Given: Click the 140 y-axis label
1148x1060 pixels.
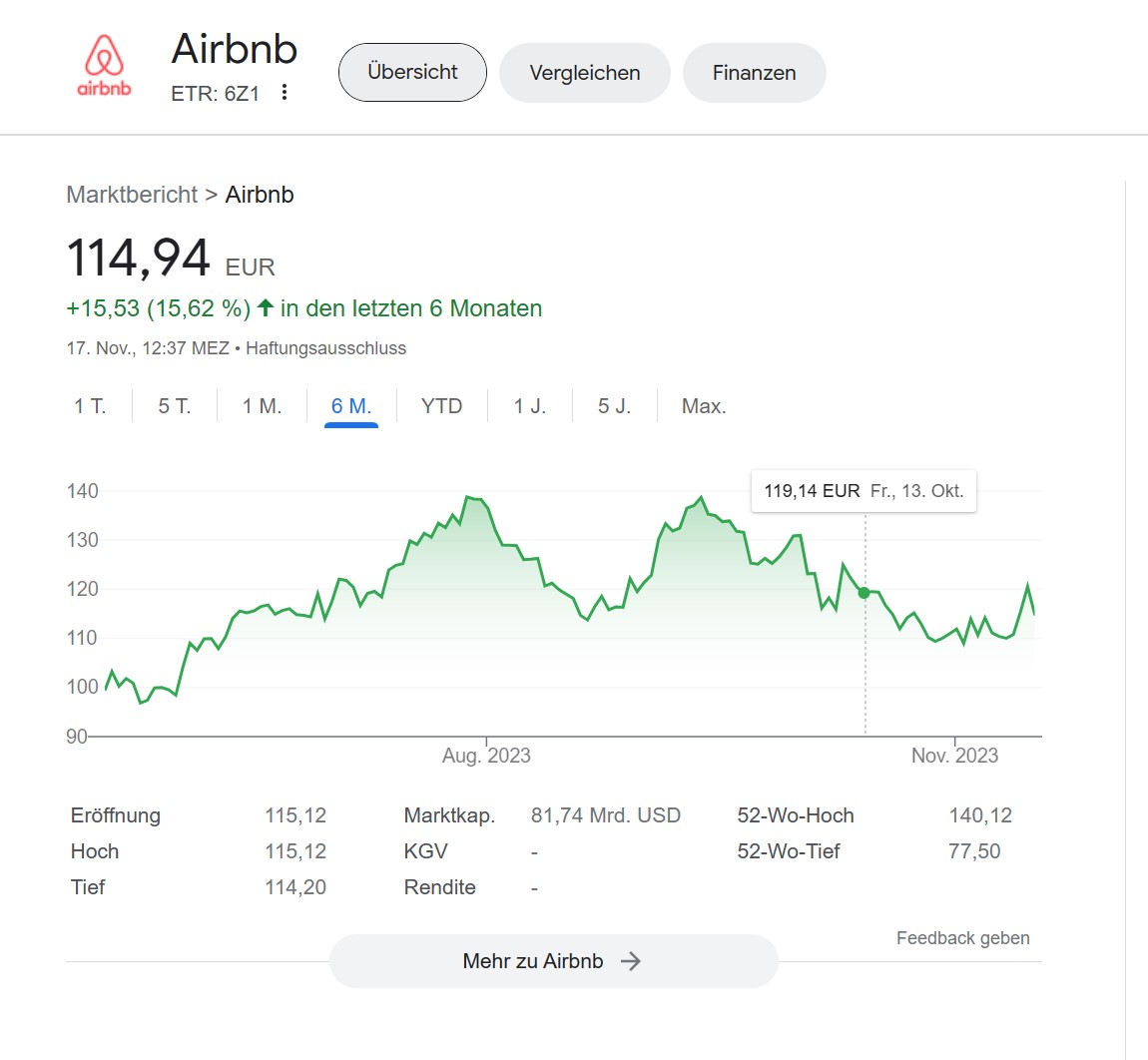Looking at the screenshot, I should [x=82, y=491].
